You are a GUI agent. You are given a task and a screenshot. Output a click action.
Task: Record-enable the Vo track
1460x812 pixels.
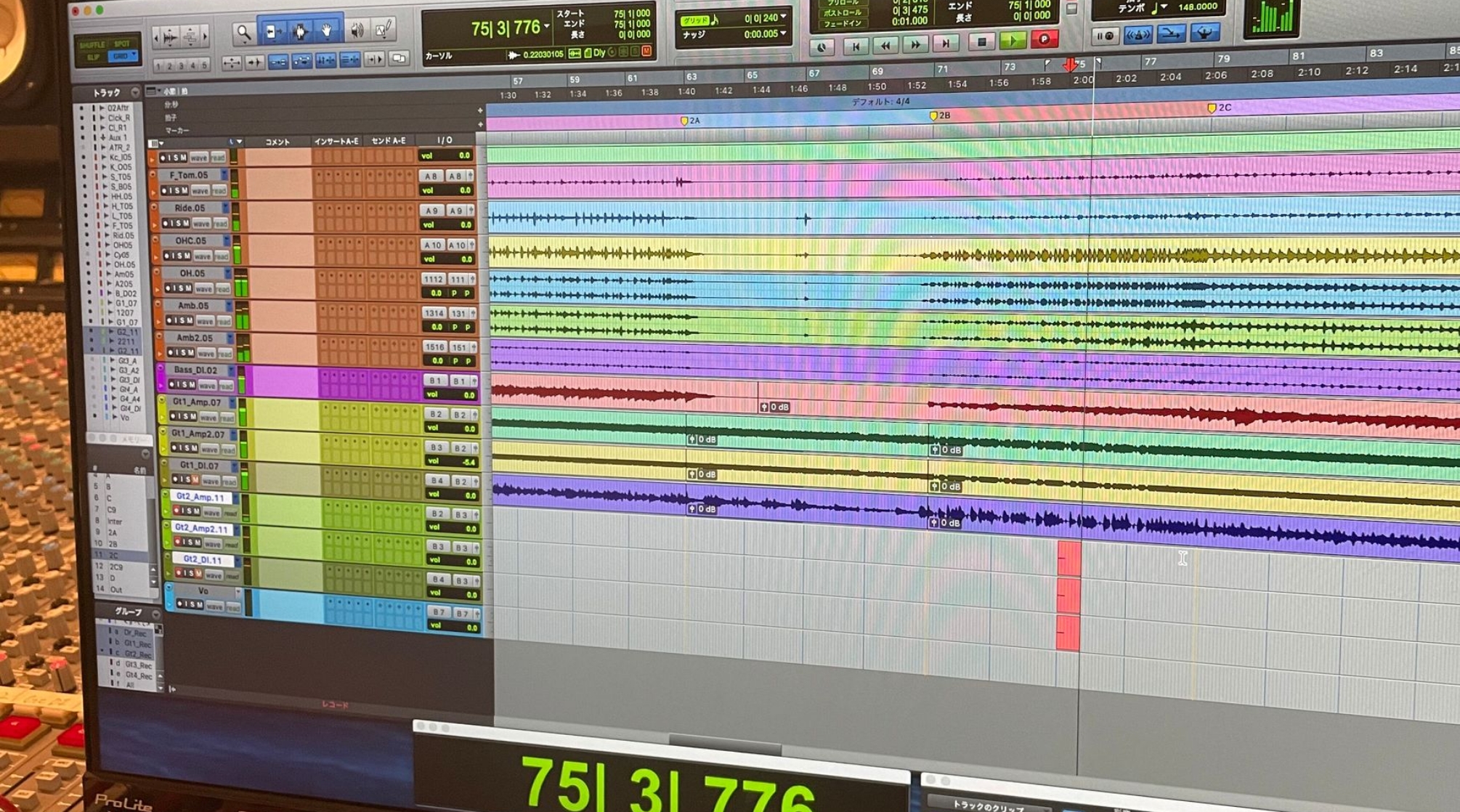tap(179, 604)
